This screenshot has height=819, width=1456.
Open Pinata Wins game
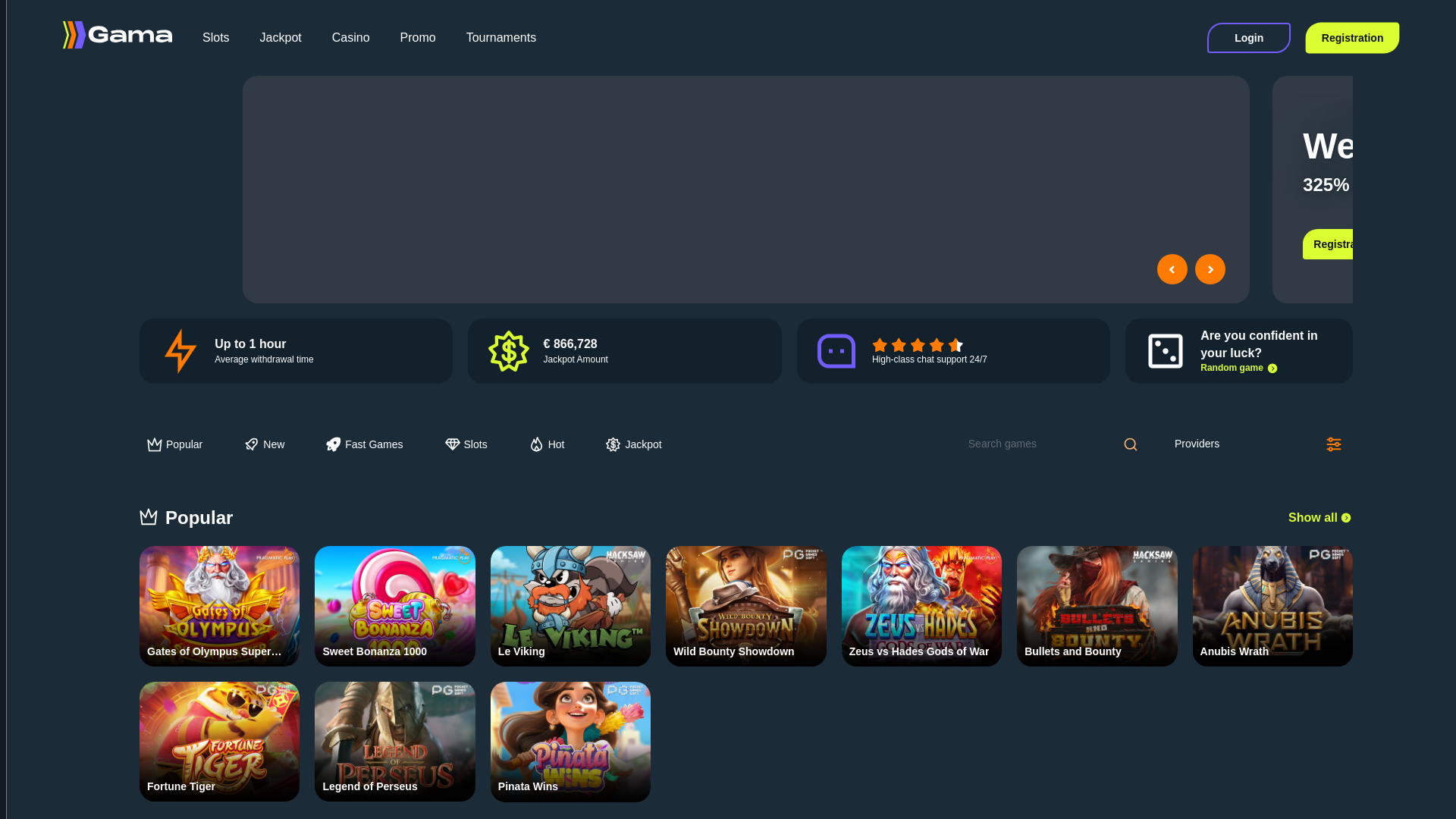[570, 742]
